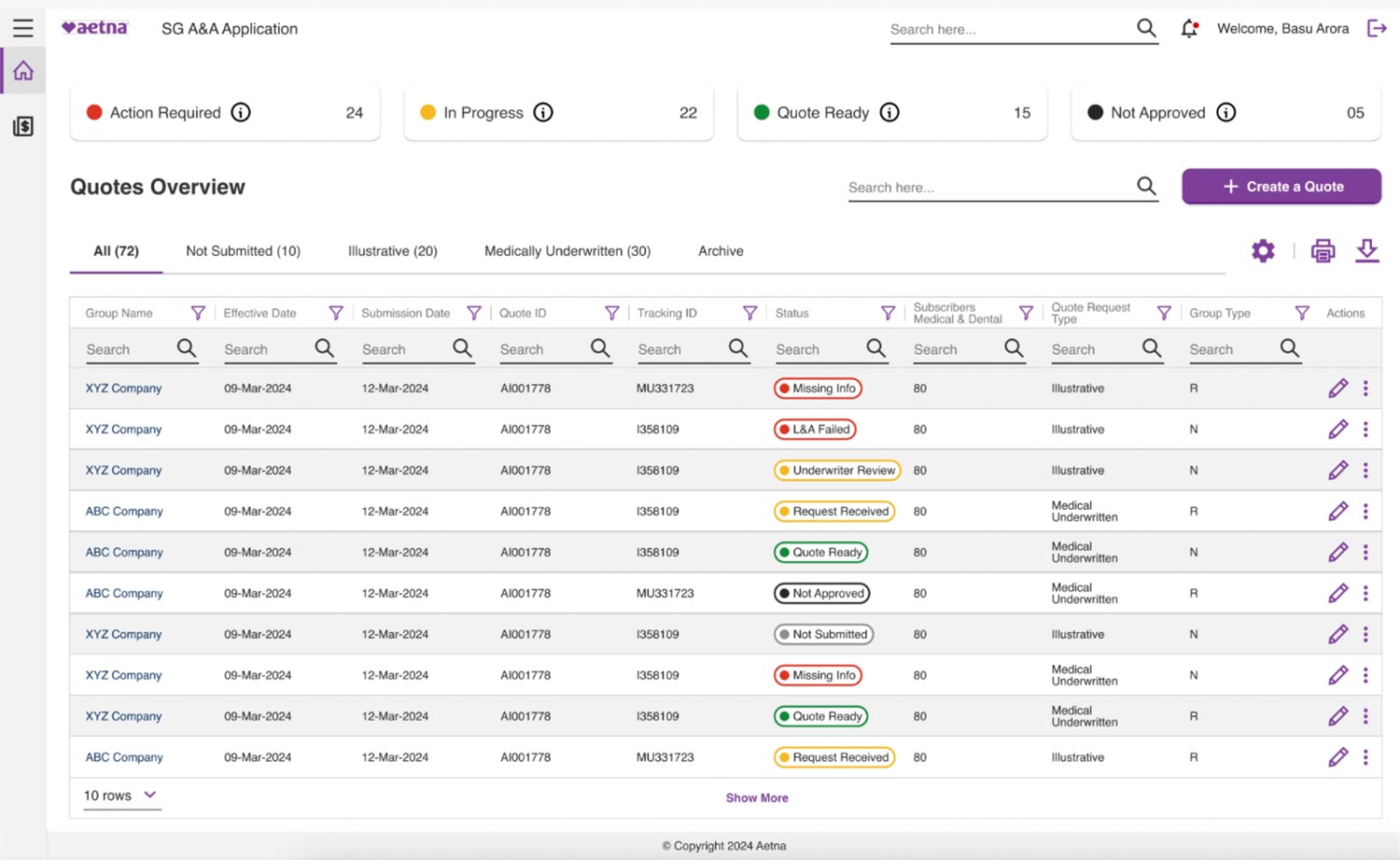The image size is (1400, 860).
Task: Open the Archive tab
Action: (721, 251)
